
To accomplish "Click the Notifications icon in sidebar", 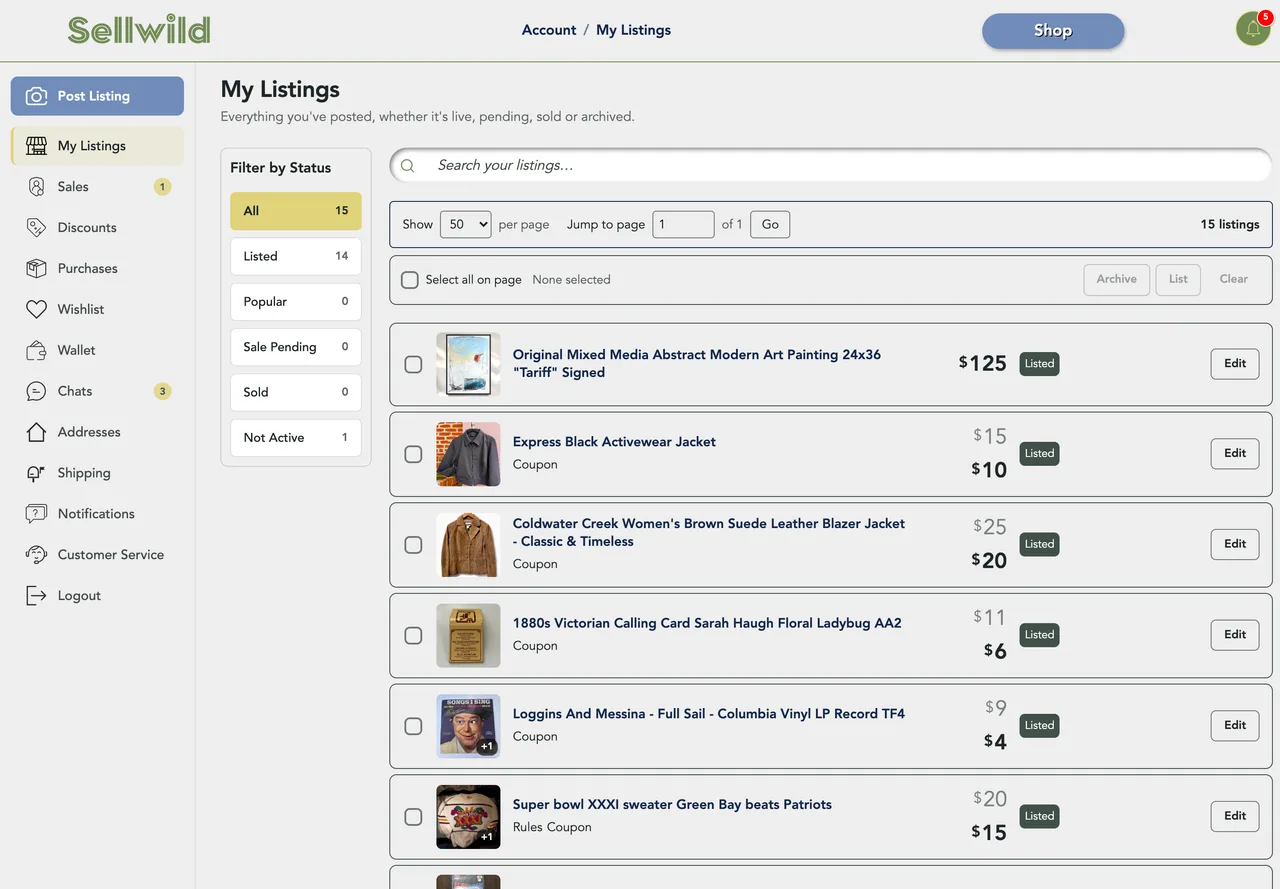I will coord(37,514).
